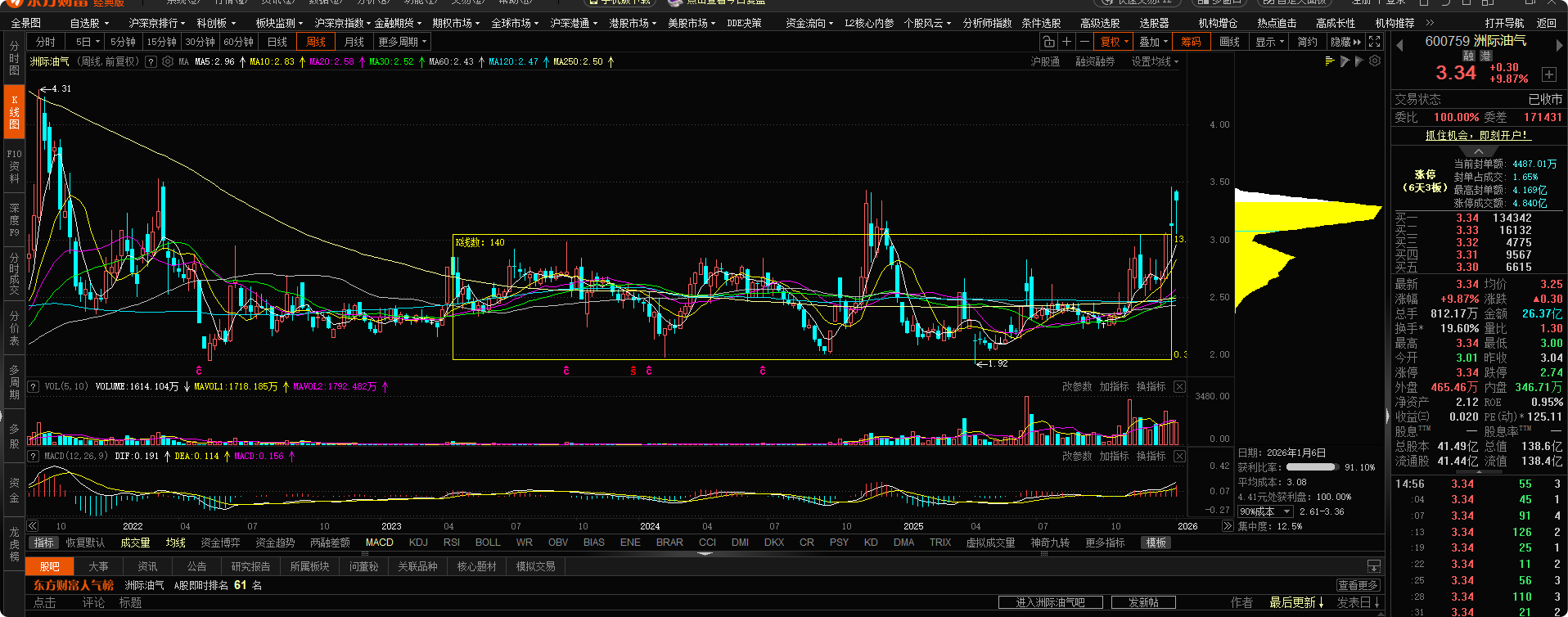Click the first gray play-arrow icon above the chip panel
The width and height of the screenshot is (1568, 617).
pos(1345,61)
